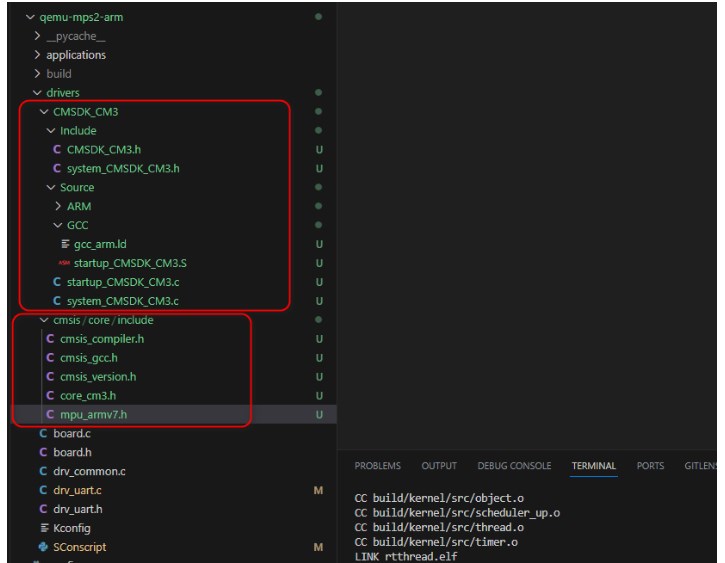Click the C icon of drv_uart.c
This screenshot has height=563, width=725.
[x=43, y=490]
